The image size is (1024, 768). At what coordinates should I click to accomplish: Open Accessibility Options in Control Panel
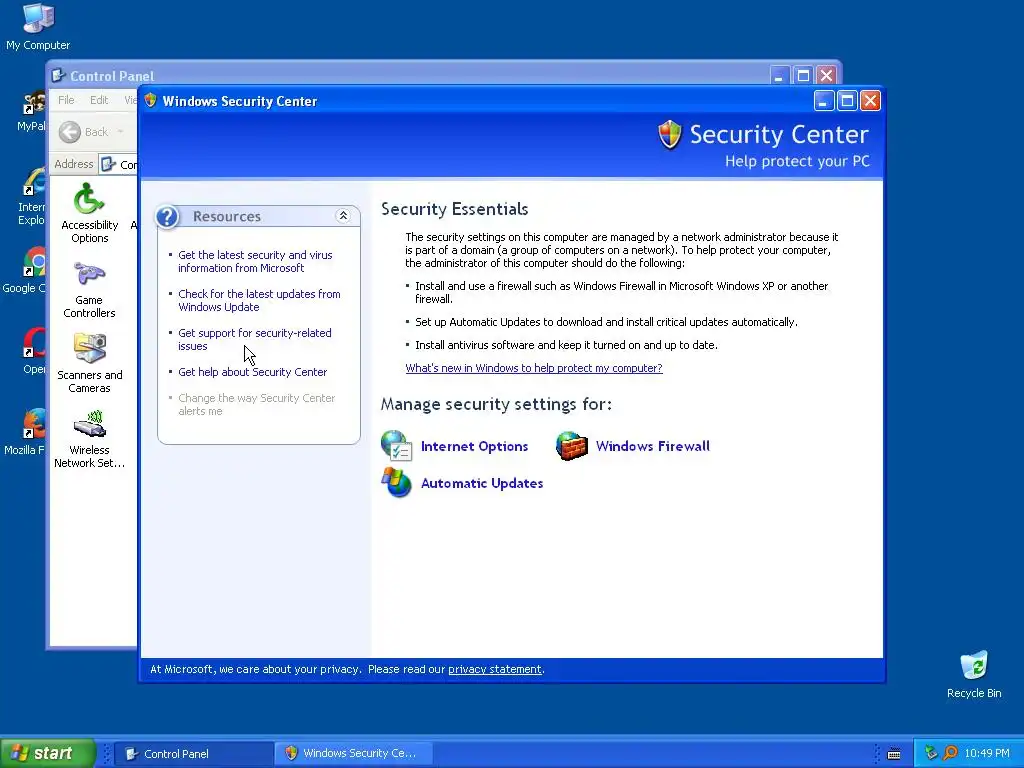point(89,213)
